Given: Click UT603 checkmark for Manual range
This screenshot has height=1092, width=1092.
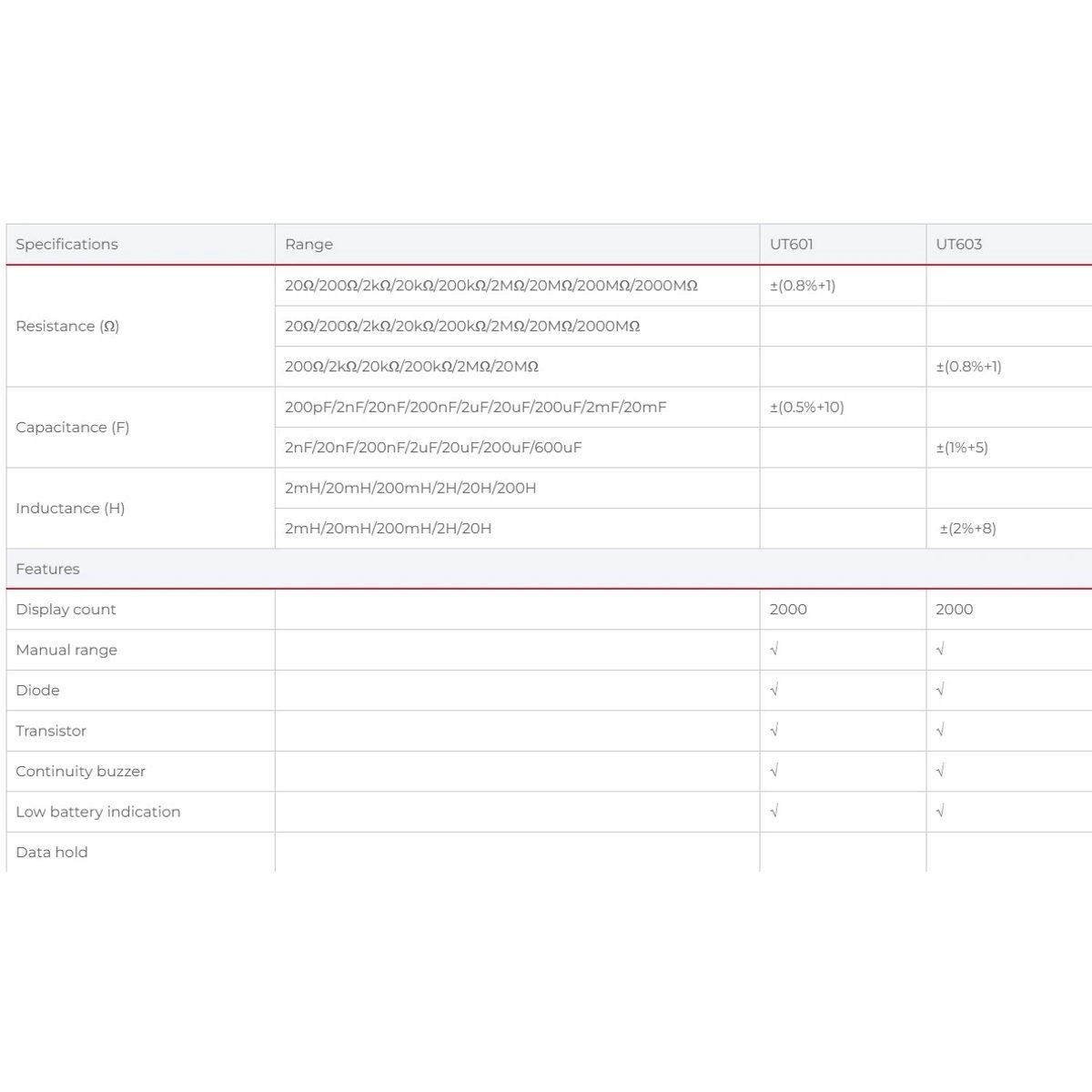Looking at the screenshot, I should point(940,650).
